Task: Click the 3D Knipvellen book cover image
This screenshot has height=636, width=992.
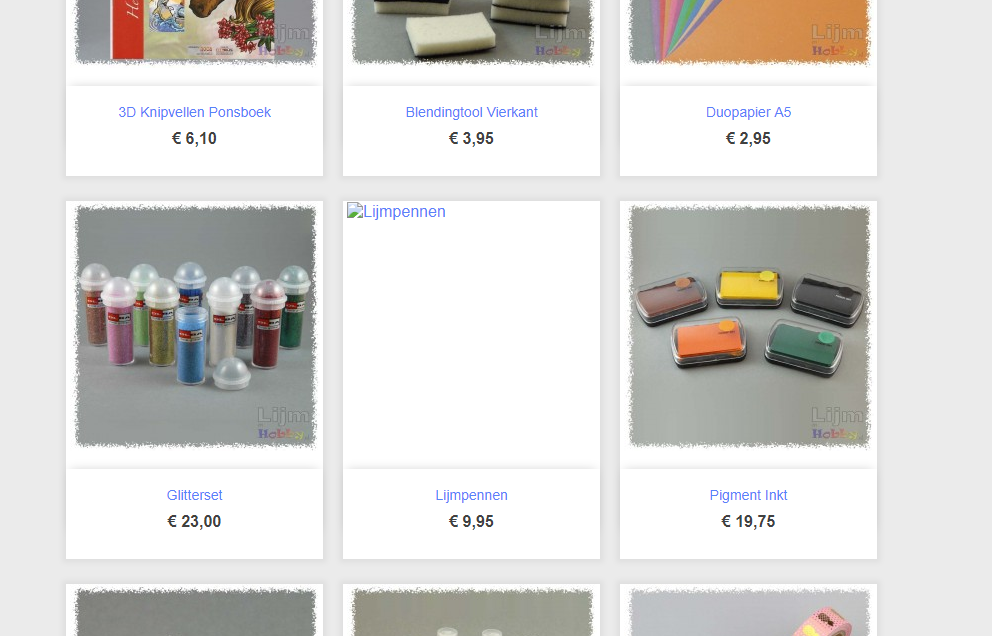Action: pyautogui.click(x=195, y=33)
